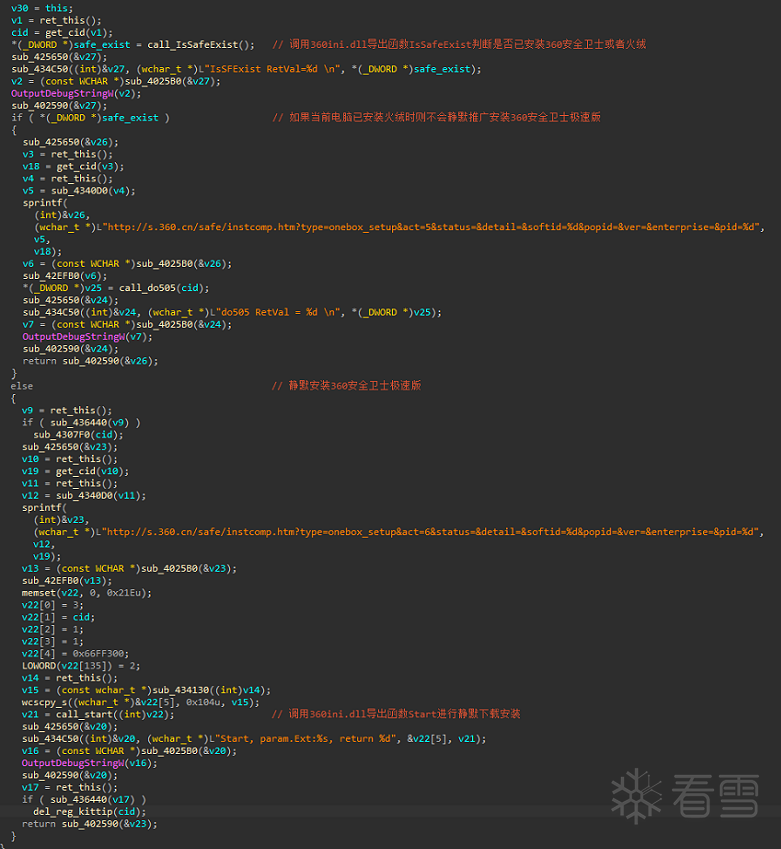This screenshot has width=781, height=849.
Task: Select the 'if ( *(_DWORD *)safe_exist )' condition
Action: pos(90,117)
